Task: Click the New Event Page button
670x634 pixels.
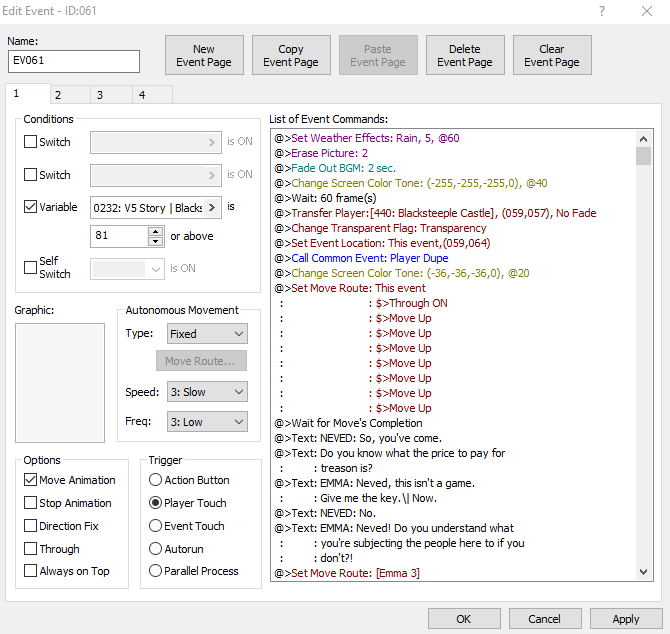Action: pyautogui.click(x=204, y=55)
